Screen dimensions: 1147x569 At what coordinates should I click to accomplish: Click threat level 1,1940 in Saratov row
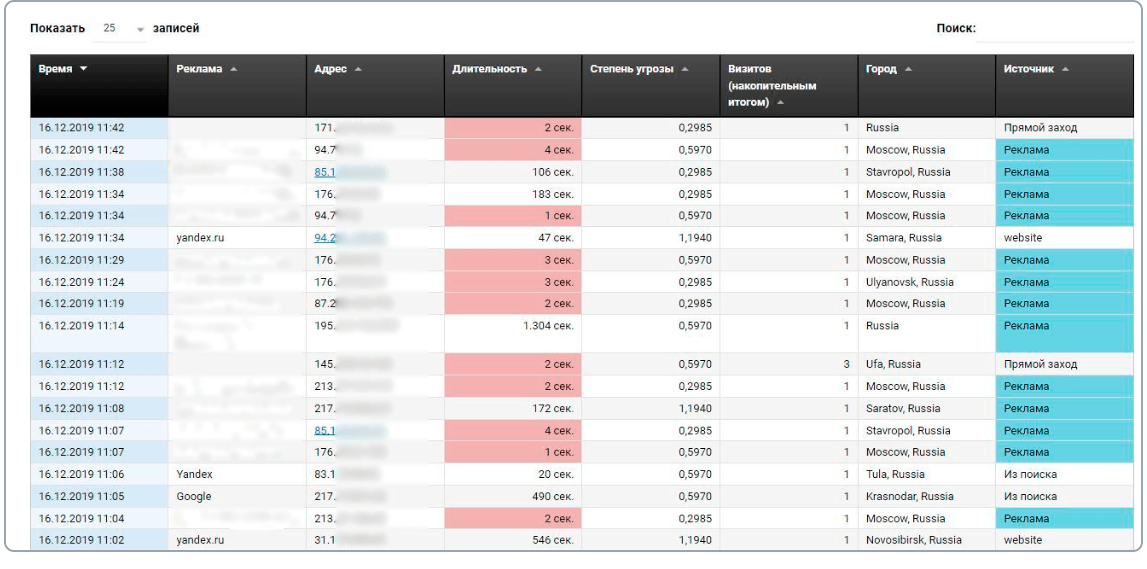click(695, 409)
